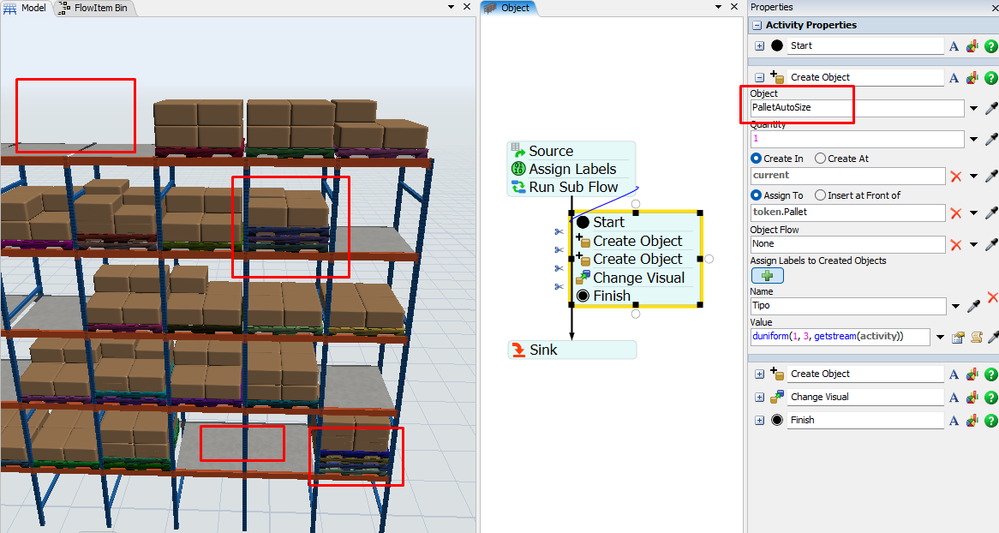The width and height of the screenshot is (999, 533).
Task: Select the Create At radio button
Action: [820, 159]
